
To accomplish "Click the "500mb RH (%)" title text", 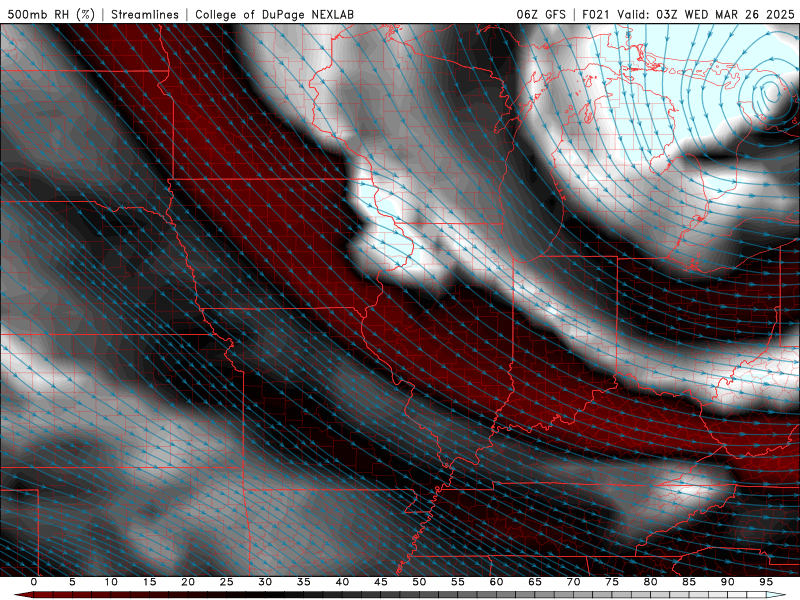I will point(51,14).
